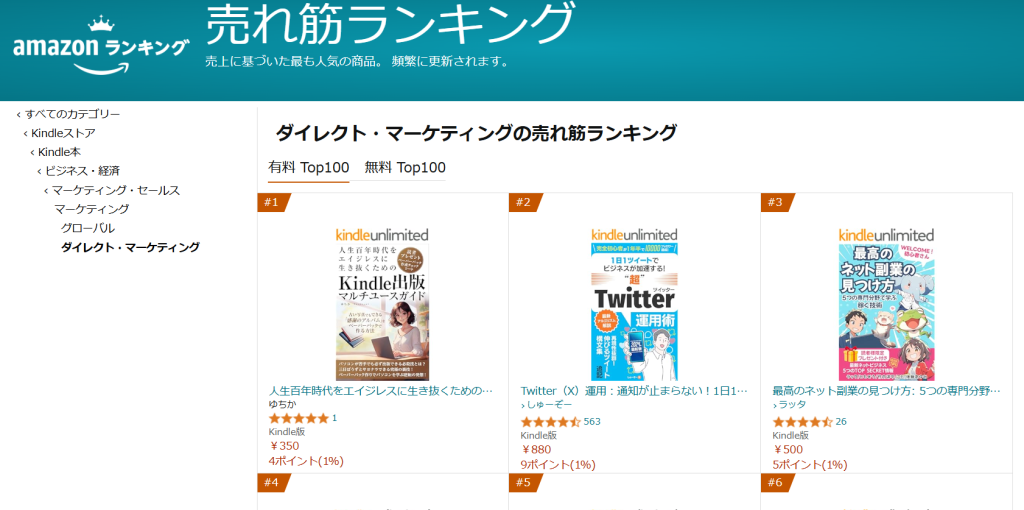This screenshot has width=1024, height=510.
Task: Select the グローバル subcategory
Action: click(x=88, y=228)
